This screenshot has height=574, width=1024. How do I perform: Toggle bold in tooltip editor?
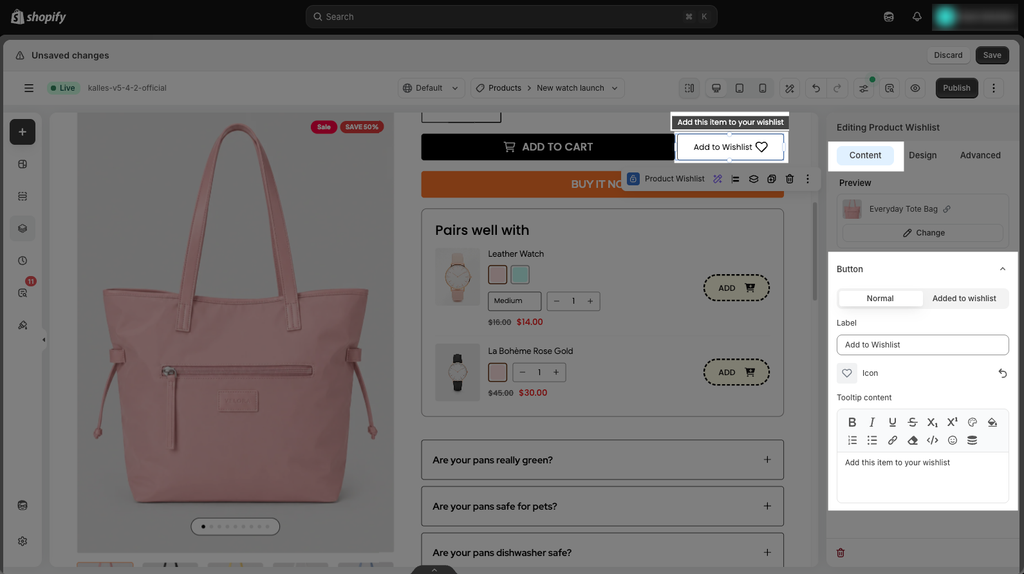(x=852, y=423)
